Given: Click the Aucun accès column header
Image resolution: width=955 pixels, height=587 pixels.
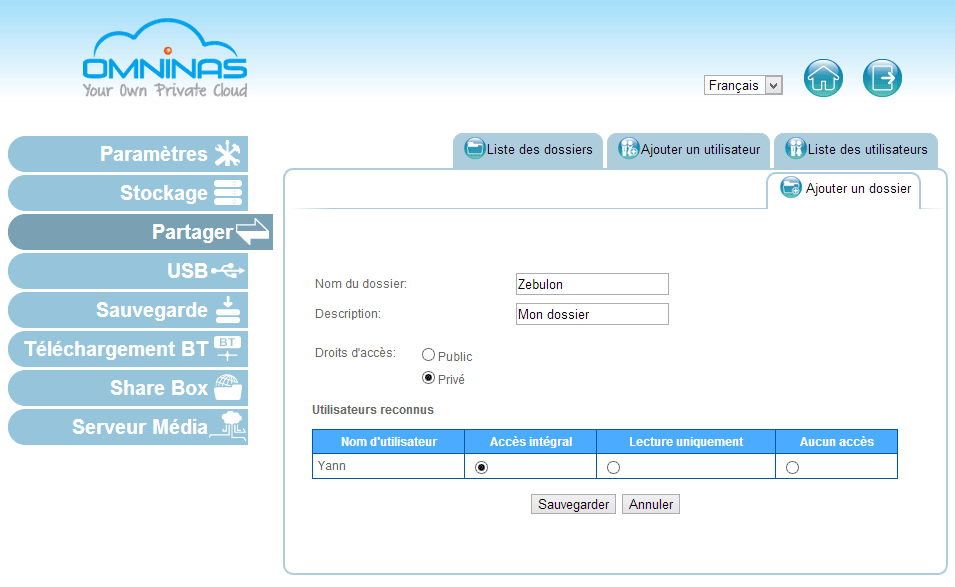Looking at the screenshot, I should 836,441.
